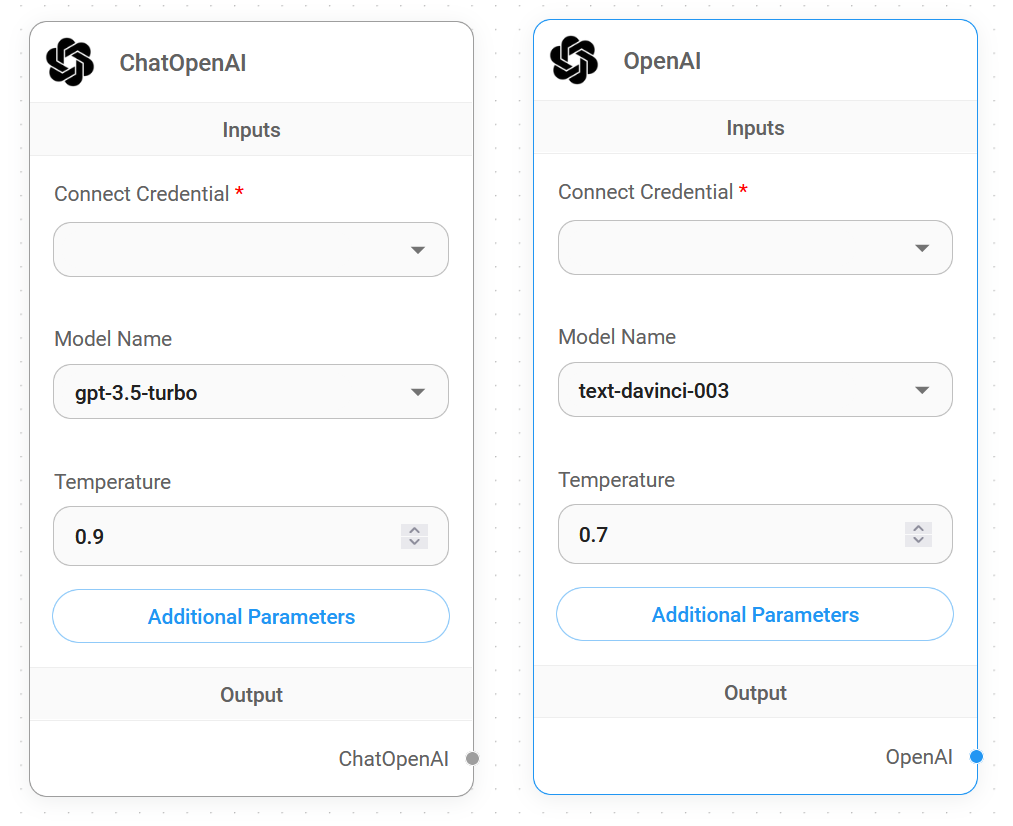The height and width of the screenshot is (826, 1013).
Task: Click the ChatOpenAI node logo icon
Action: [x=70, y=62]
